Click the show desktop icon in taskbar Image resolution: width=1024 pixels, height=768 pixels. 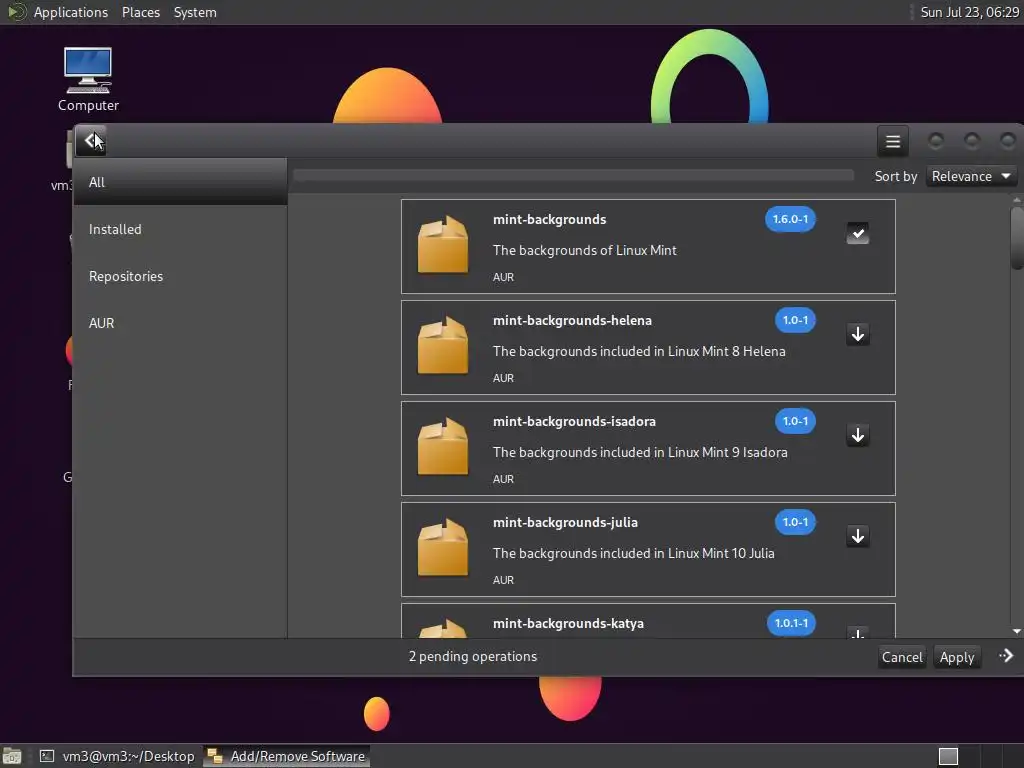coord(11,756)
